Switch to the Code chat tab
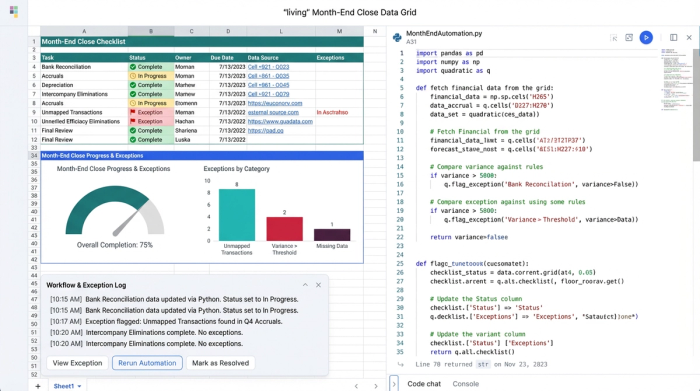700x391 pixels. (x=424, y=384)
